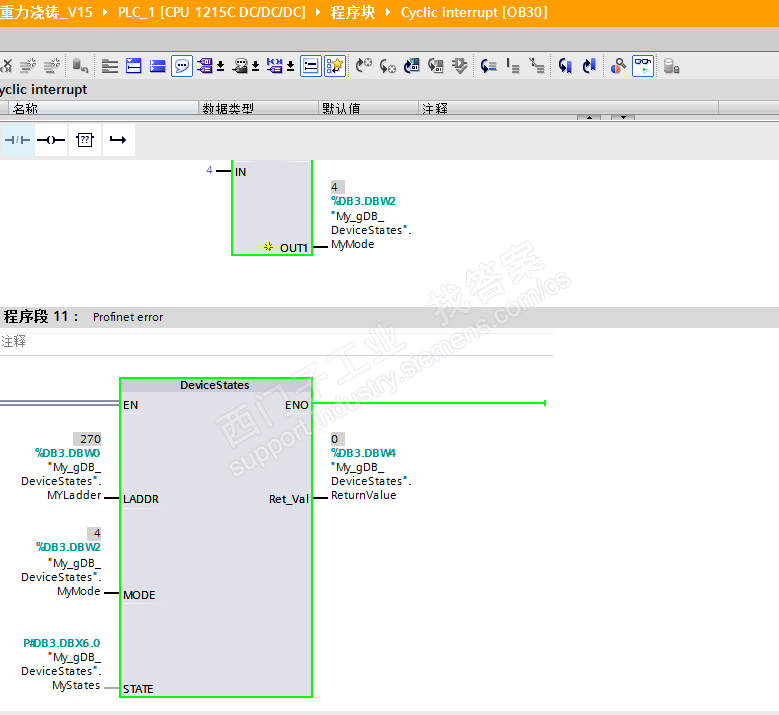Select breadcrumb Cyclic interrupt [OB30]
779x715 pixels.
[474, 12]
